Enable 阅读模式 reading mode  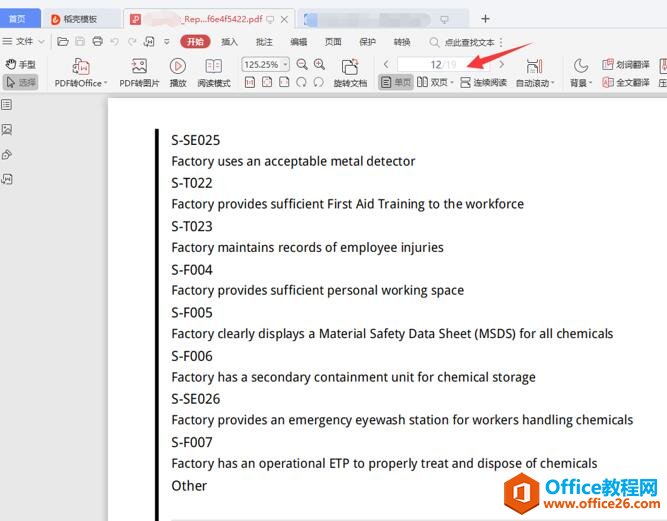214,73
